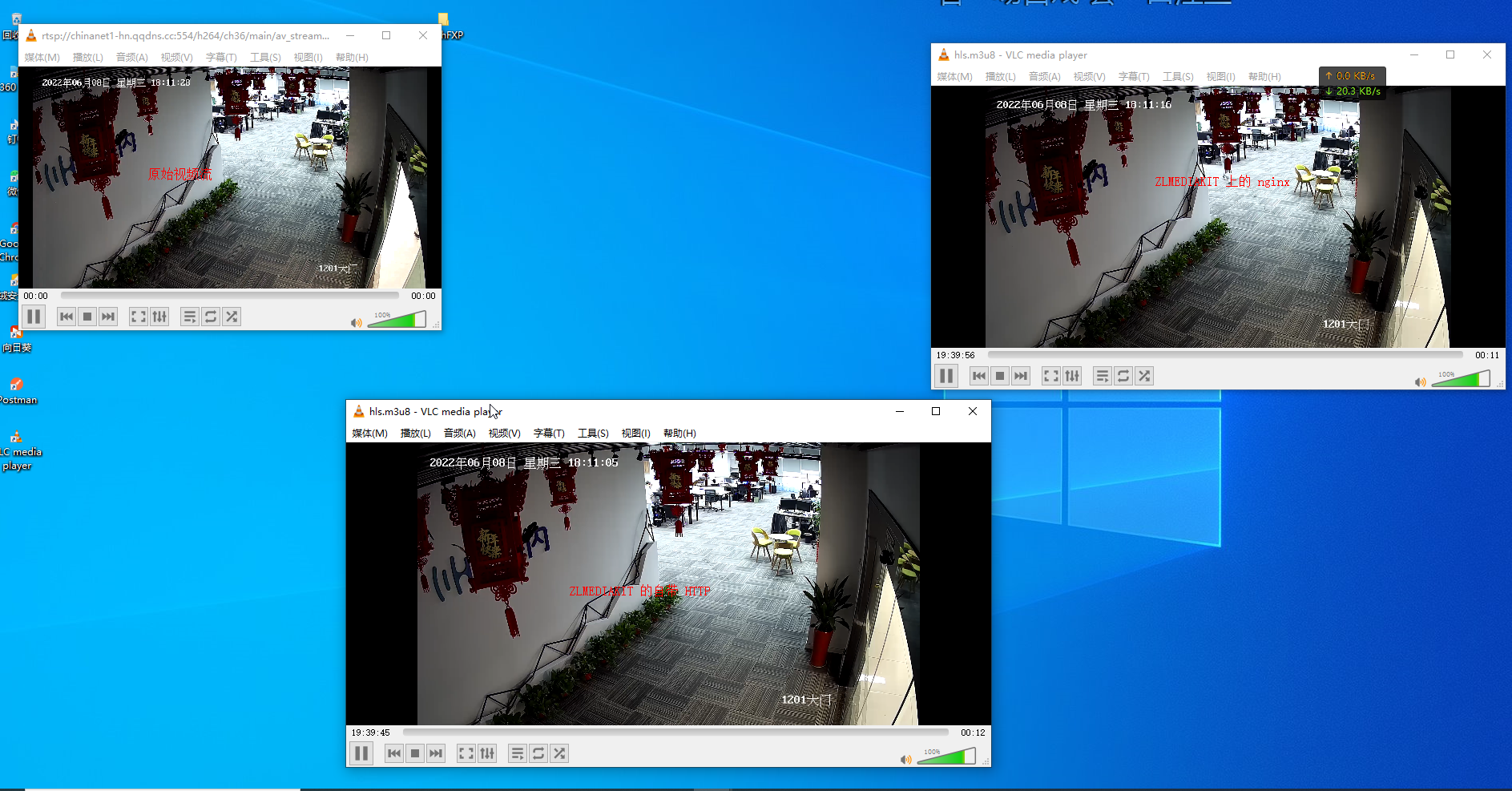Mute audio in top-right hls.m3u8 window
1512x791 pixels.
point(1420,381)
